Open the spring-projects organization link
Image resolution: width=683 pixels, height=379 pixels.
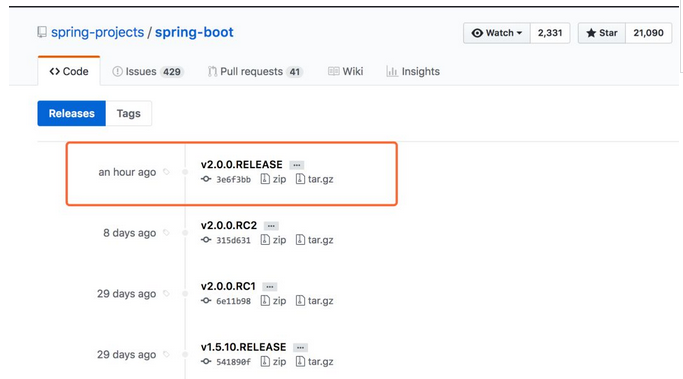[x=98, y=32]
